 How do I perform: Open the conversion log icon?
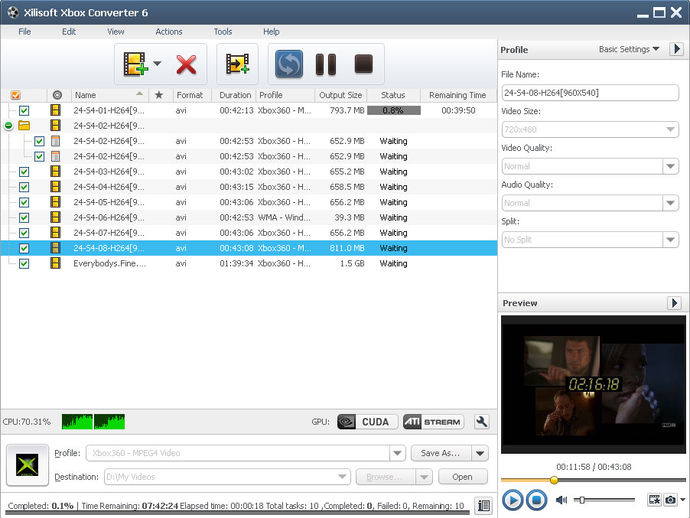tap(483, 506)
